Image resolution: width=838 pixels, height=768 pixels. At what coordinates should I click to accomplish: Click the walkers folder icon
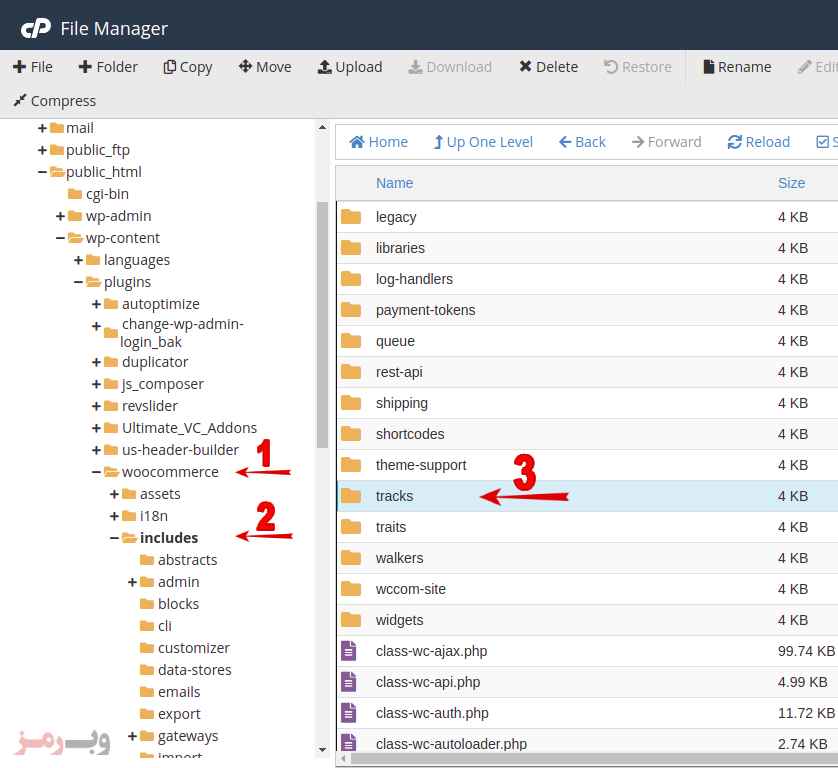click(351, 557)
